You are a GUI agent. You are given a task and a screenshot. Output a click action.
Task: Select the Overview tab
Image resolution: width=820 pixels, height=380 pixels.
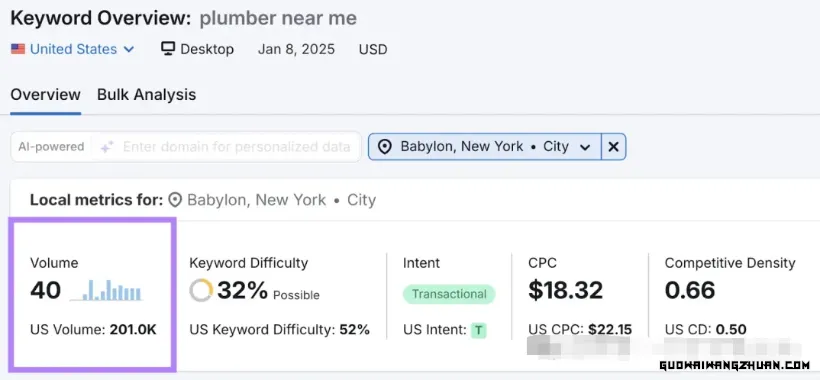tap(45, 95)
